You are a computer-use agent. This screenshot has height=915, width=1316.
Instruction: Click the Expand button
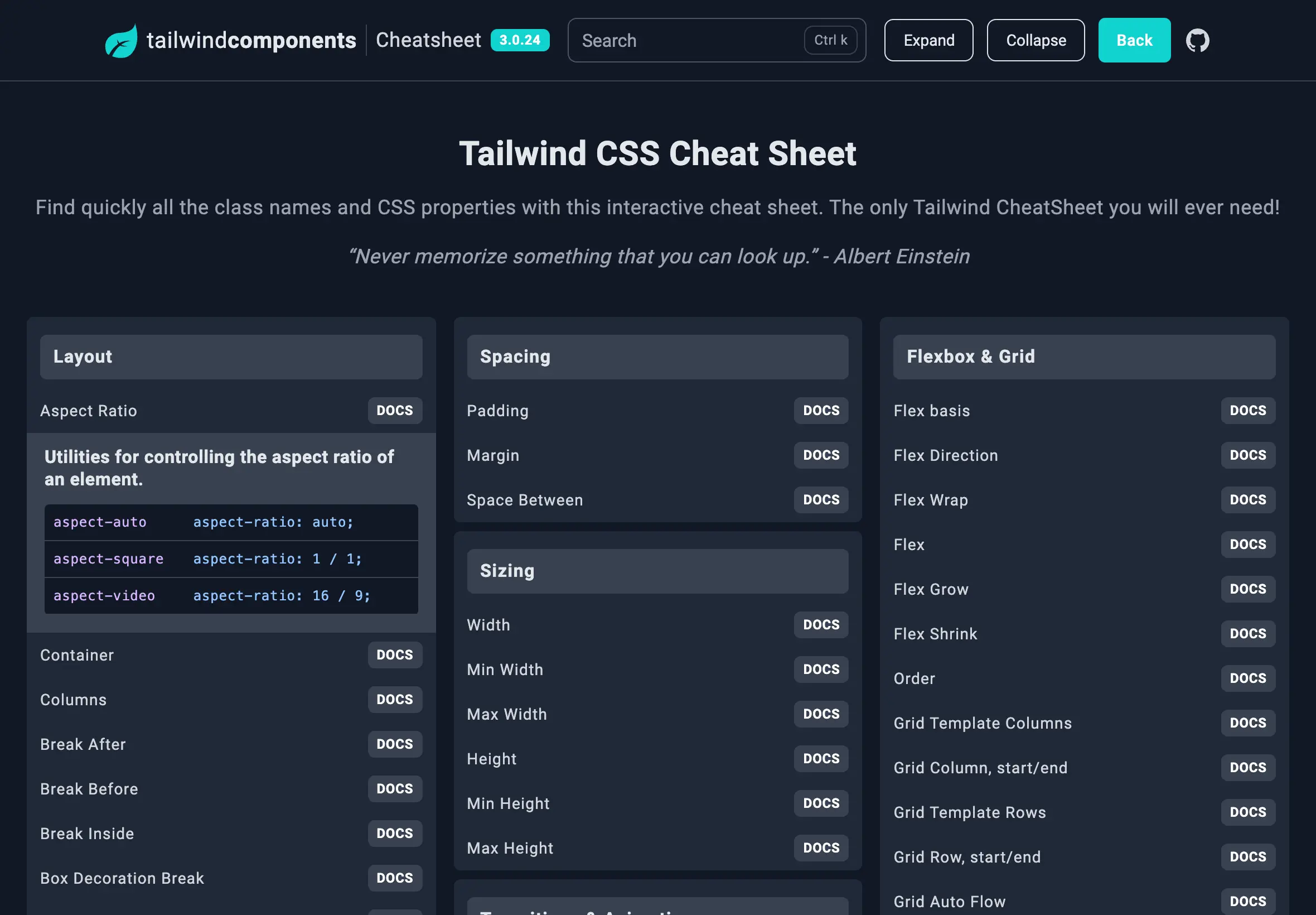point(928,40)
